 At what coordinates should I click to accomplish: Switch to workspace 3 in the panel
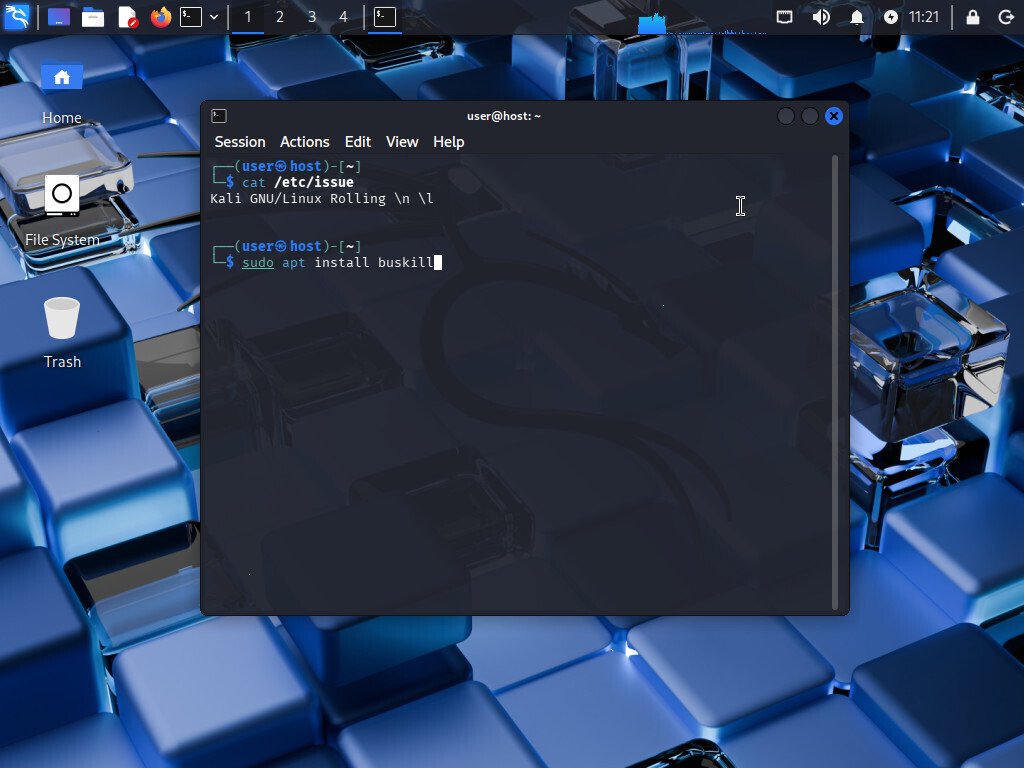[x=311, y=17]
